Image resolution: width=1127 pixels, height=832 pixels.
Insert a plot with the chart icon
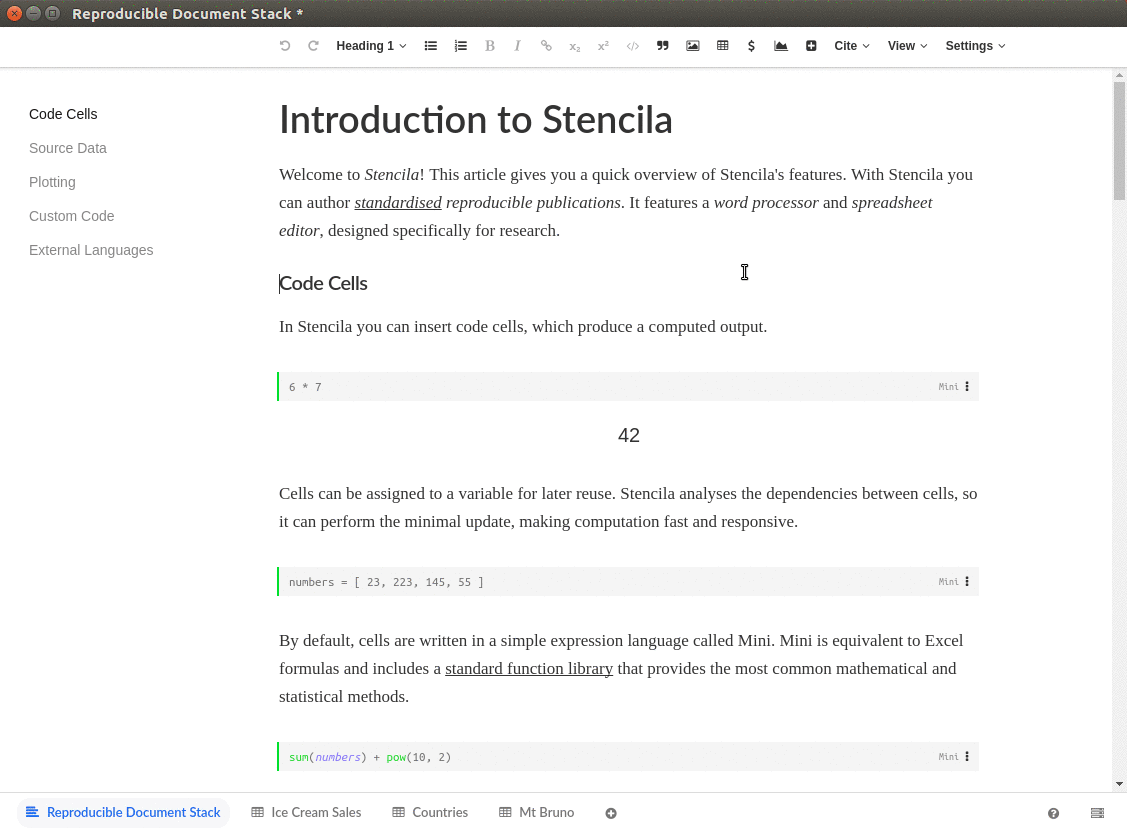tap(781, 45)
